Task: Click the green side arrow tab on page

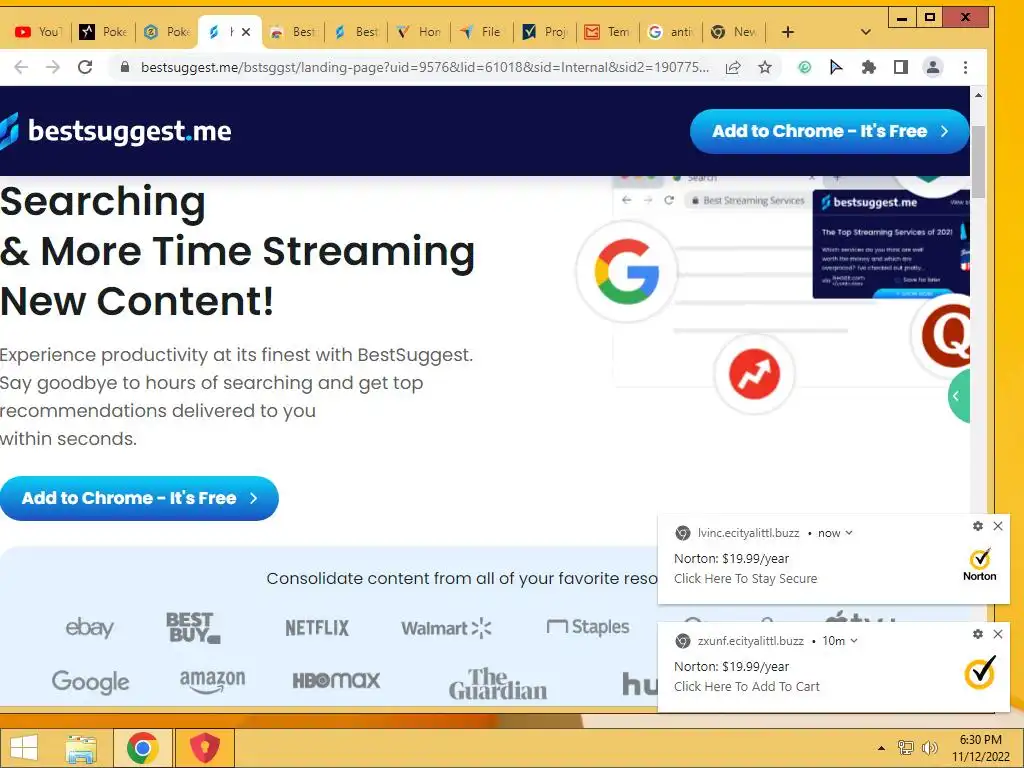Action: [959, 396]
